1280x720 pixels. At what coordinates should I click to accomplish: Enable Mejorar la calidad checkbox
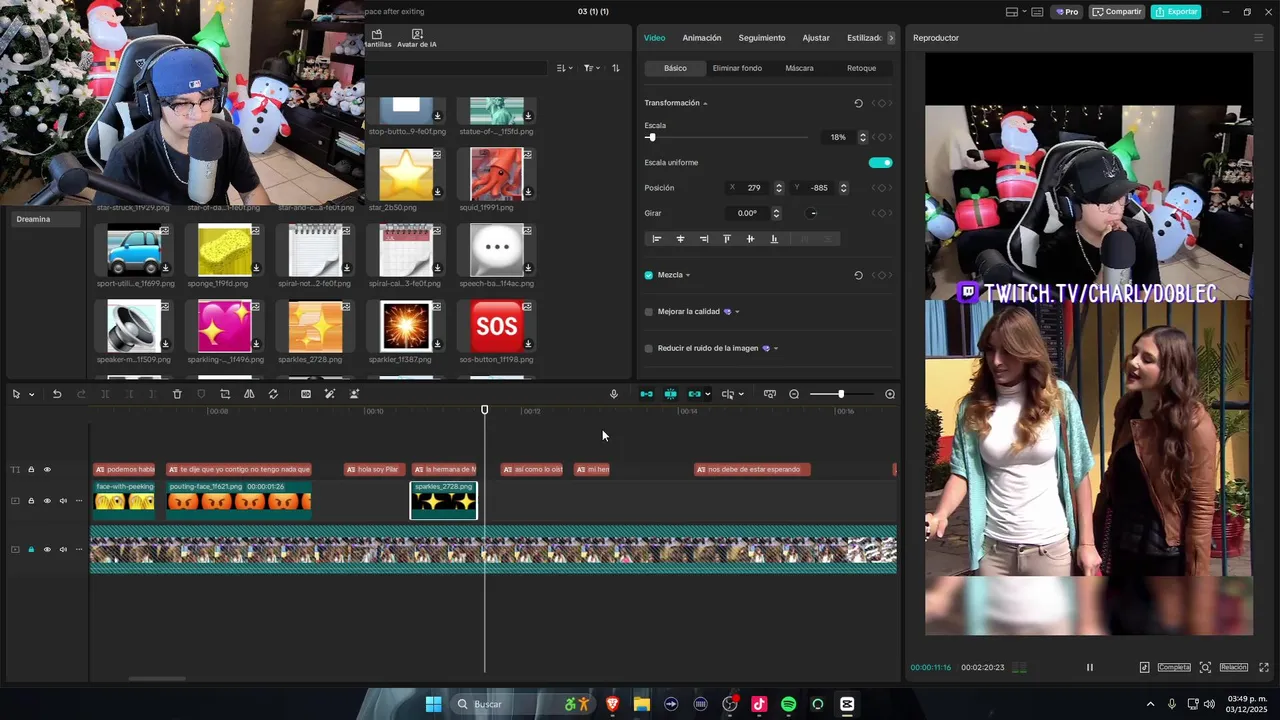[649, 312]
